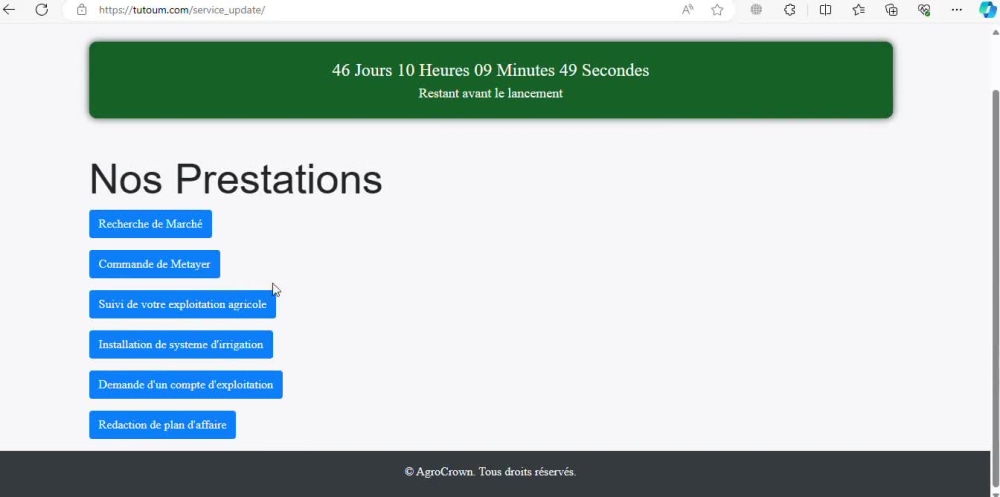Click scrollbar up arrow

995,33
